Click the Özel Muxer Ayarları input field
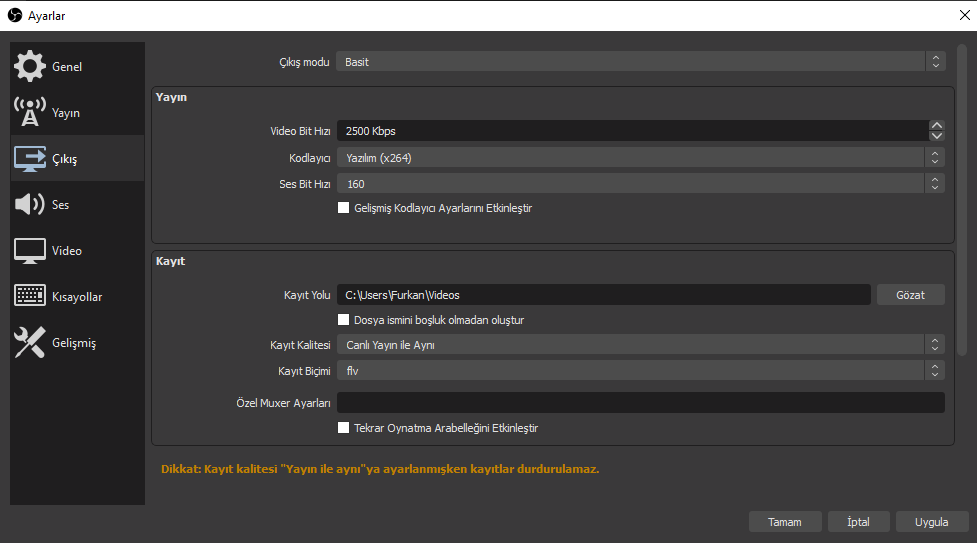 640,403
